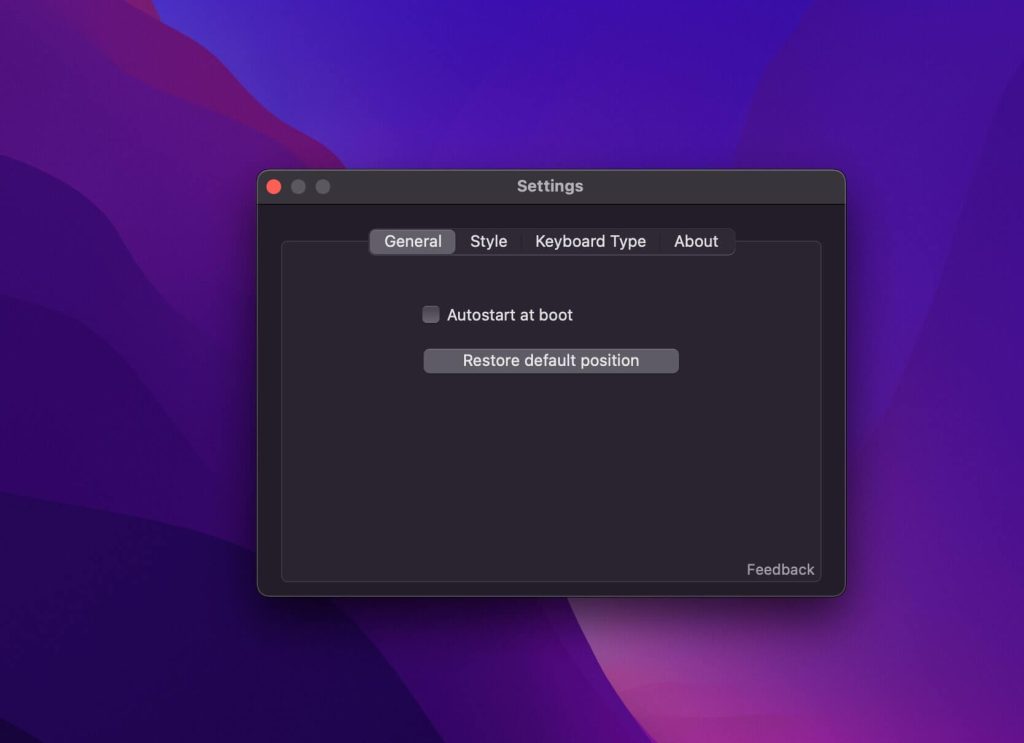This screenshot has width=1024, height=743.
Task: Select the General tab
Action: pyautogui.click(x=411, y=241)
